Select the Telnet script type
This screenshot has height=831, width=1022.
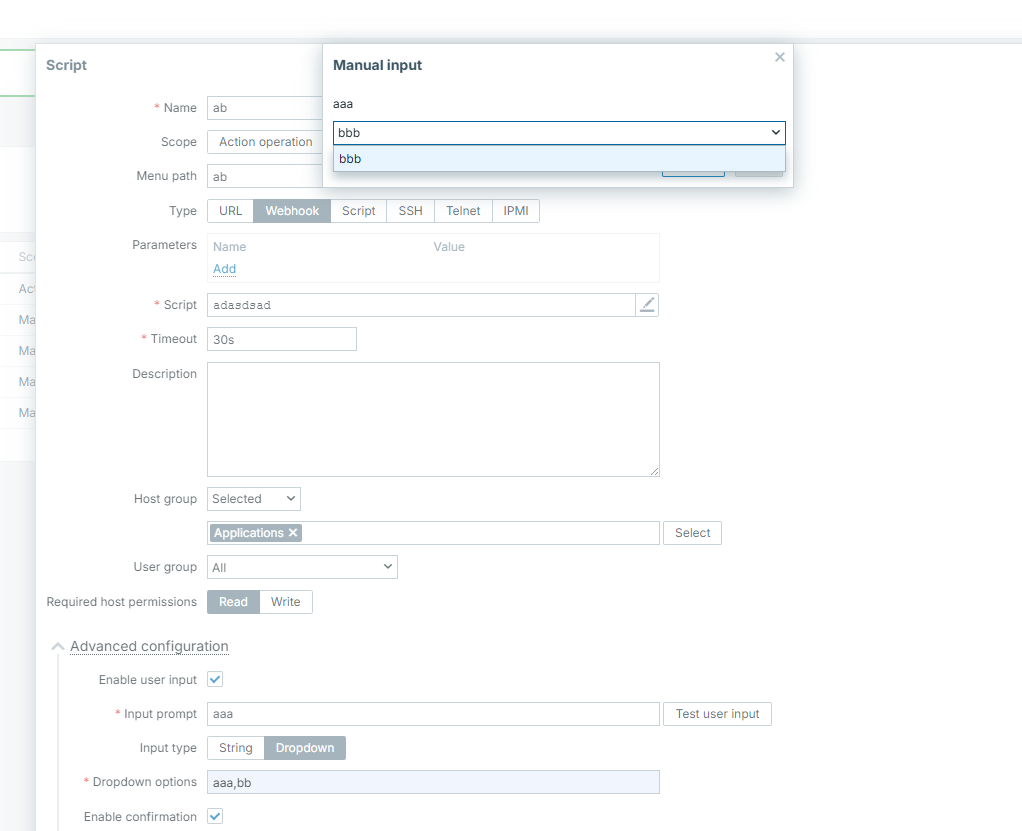tap(463, 211)
